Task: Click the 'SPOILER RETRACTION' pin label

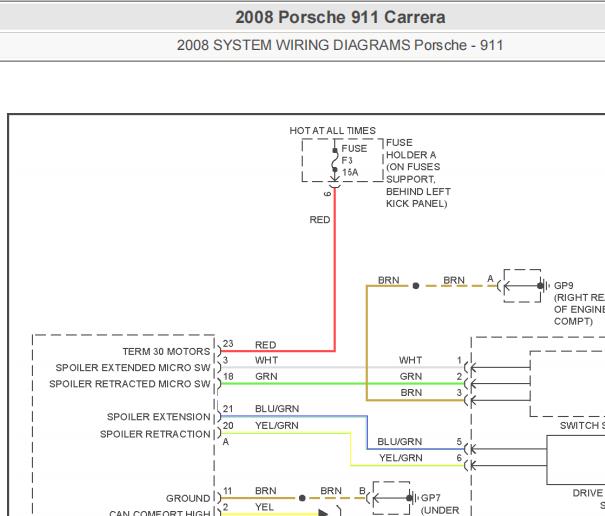Action: click(155, 434)
